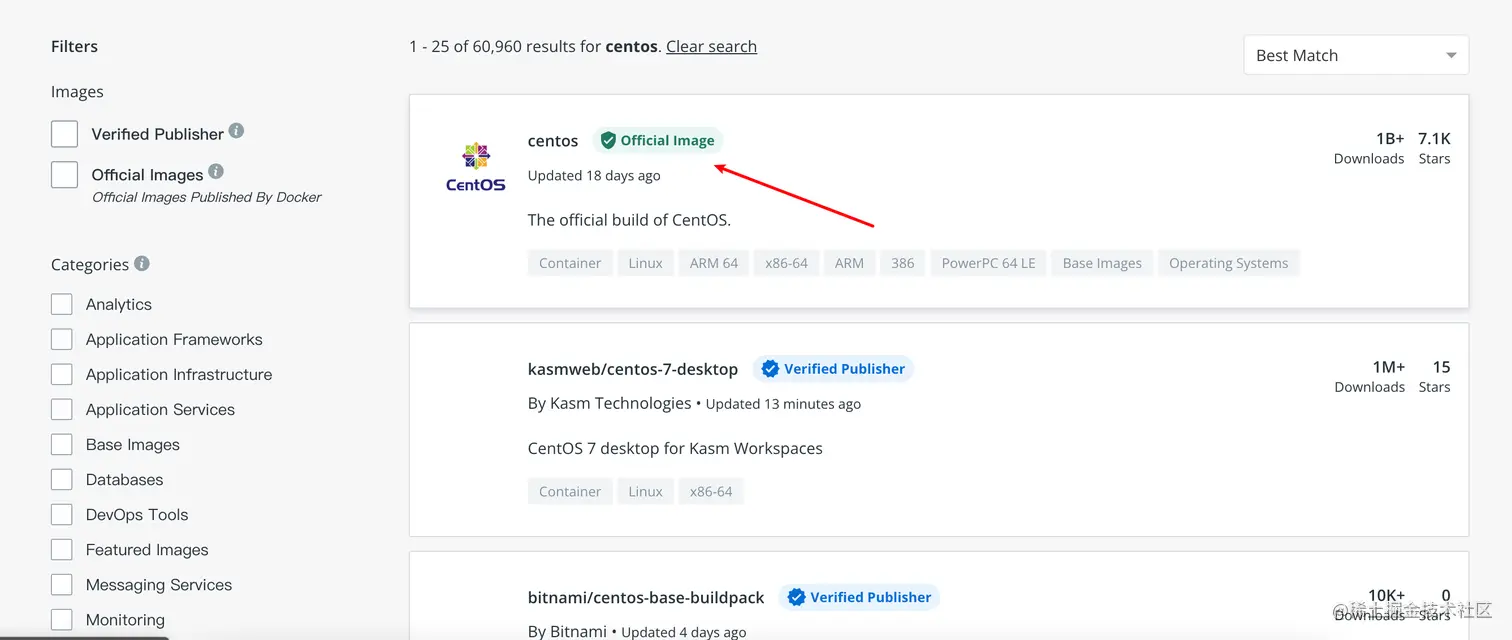
Task: Click the Clear search link
Action: 711,46
